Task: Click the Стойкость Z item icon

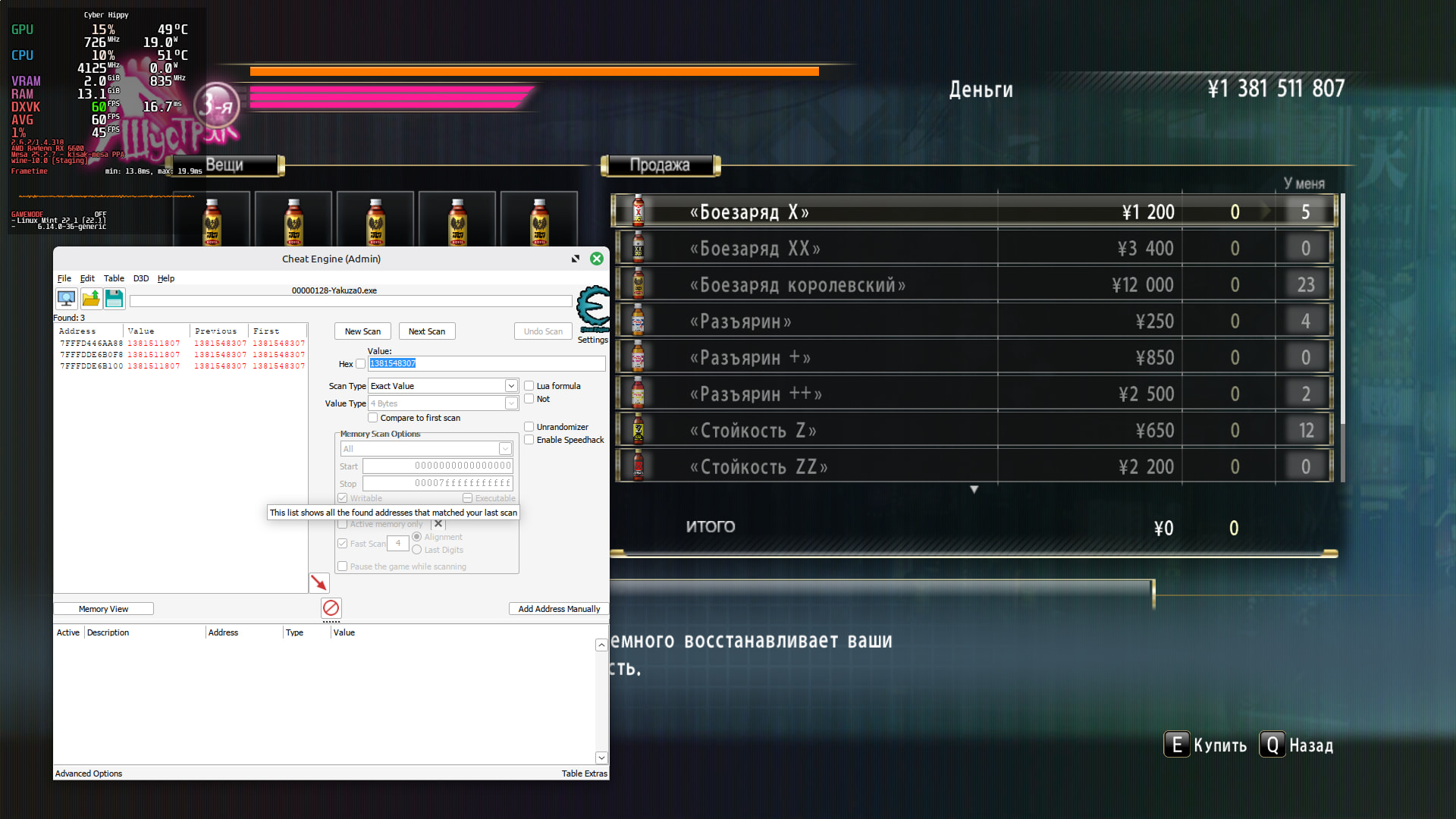Action: pos(638,430)
